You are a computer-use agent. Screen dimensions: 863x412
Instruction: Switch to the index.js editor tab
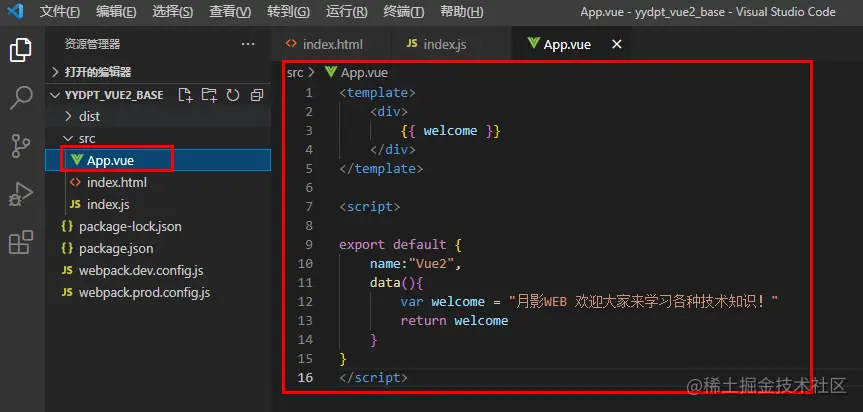[451, 44]
